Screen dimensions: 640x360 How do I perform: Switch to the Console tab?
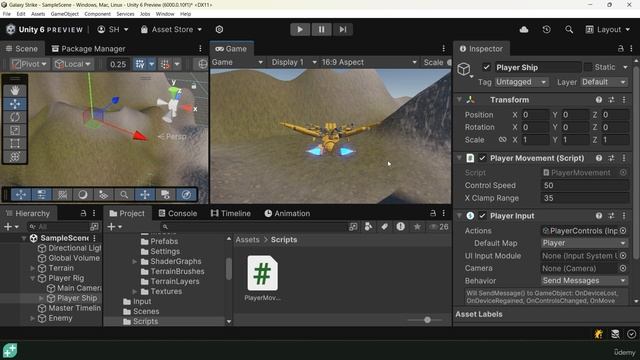coord(178,213)
